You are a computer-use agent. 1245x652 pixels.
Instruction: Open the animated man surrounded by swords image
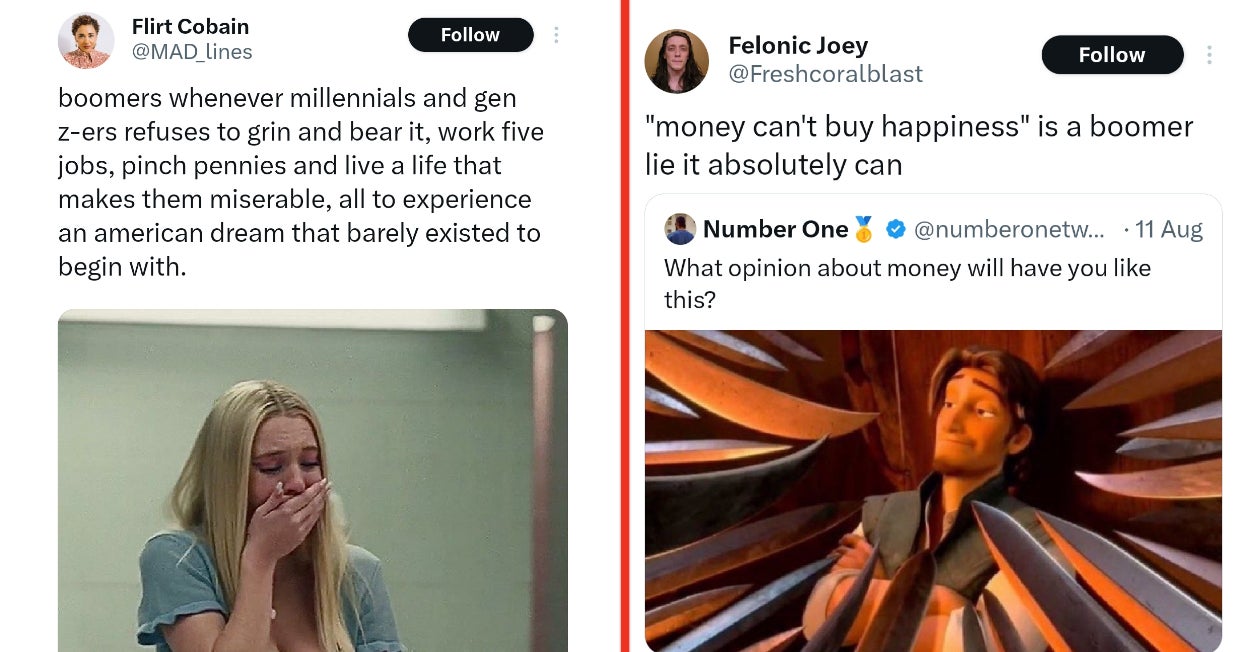click(932, 490)
